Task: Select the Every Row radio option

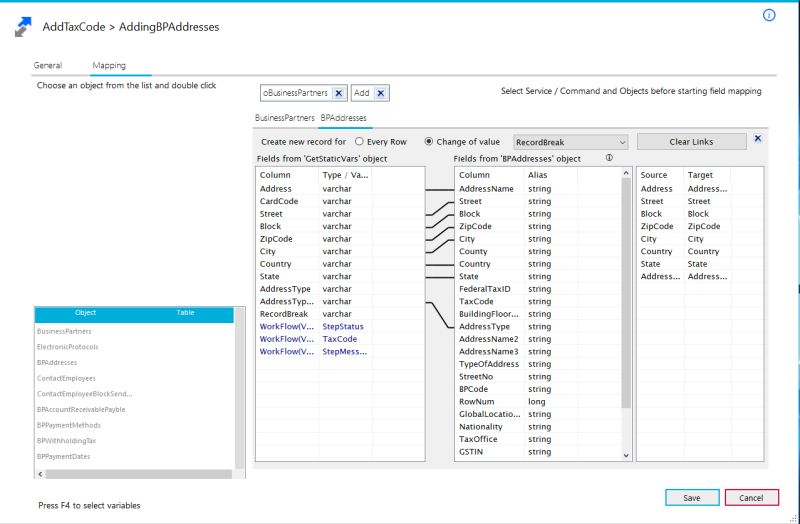Action: 359,141
